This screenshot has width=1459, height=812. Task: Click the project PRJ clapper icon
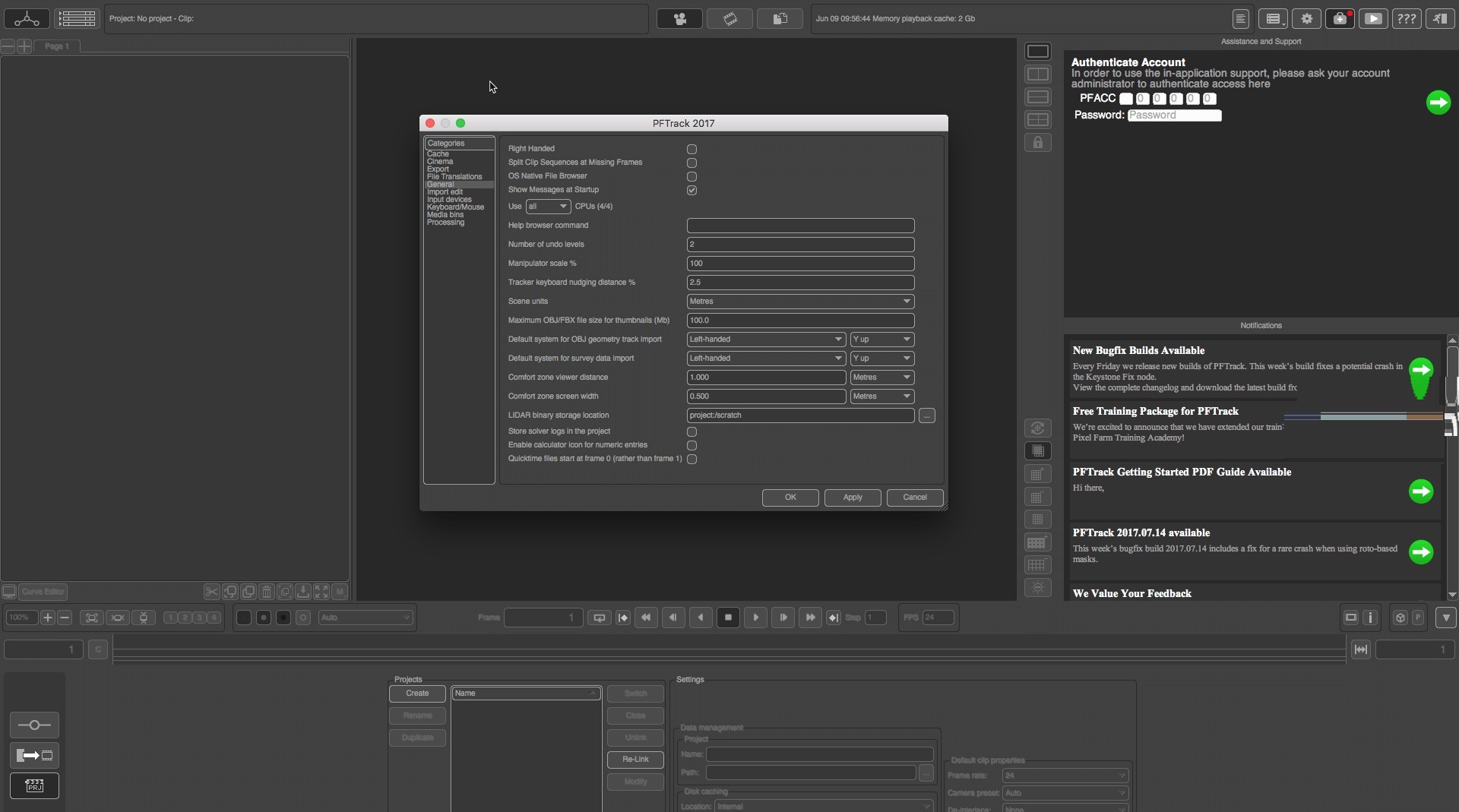[x=34, y=785]
